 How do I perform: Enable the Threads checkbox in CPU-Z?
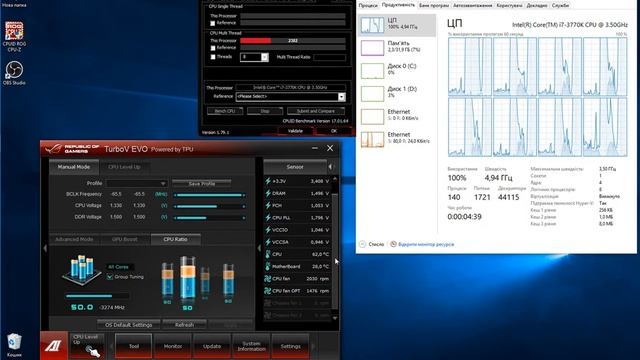point(213,57)
